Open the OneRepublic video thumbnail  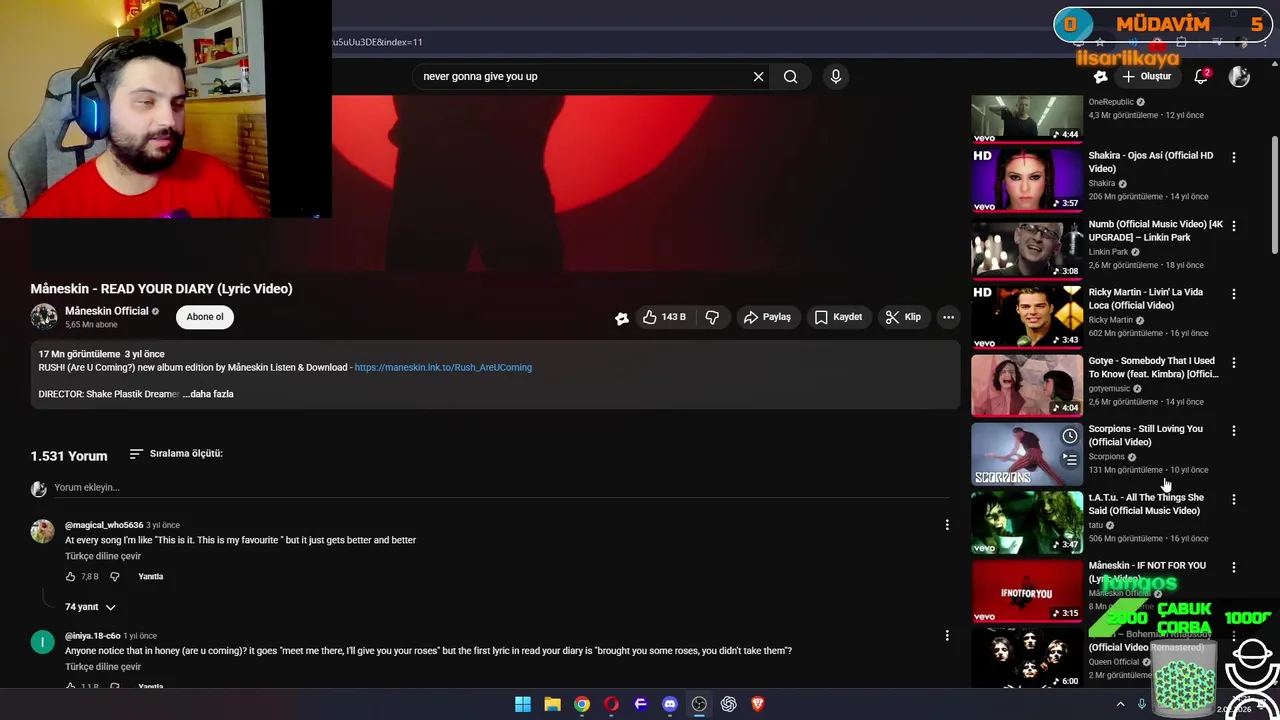1026,119
